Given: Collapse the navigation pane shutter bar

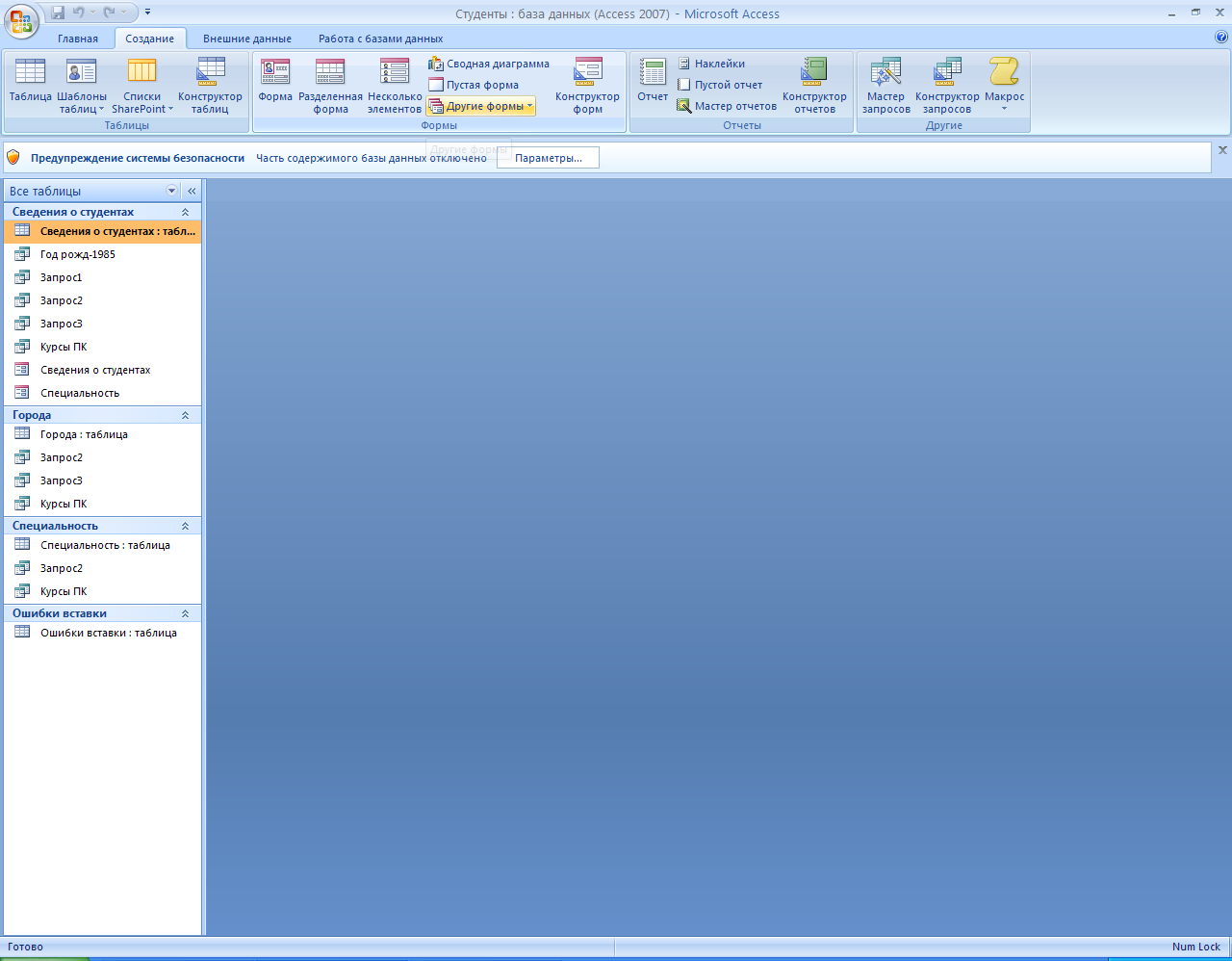Looking at the screenshot, I should click(192, 191).
